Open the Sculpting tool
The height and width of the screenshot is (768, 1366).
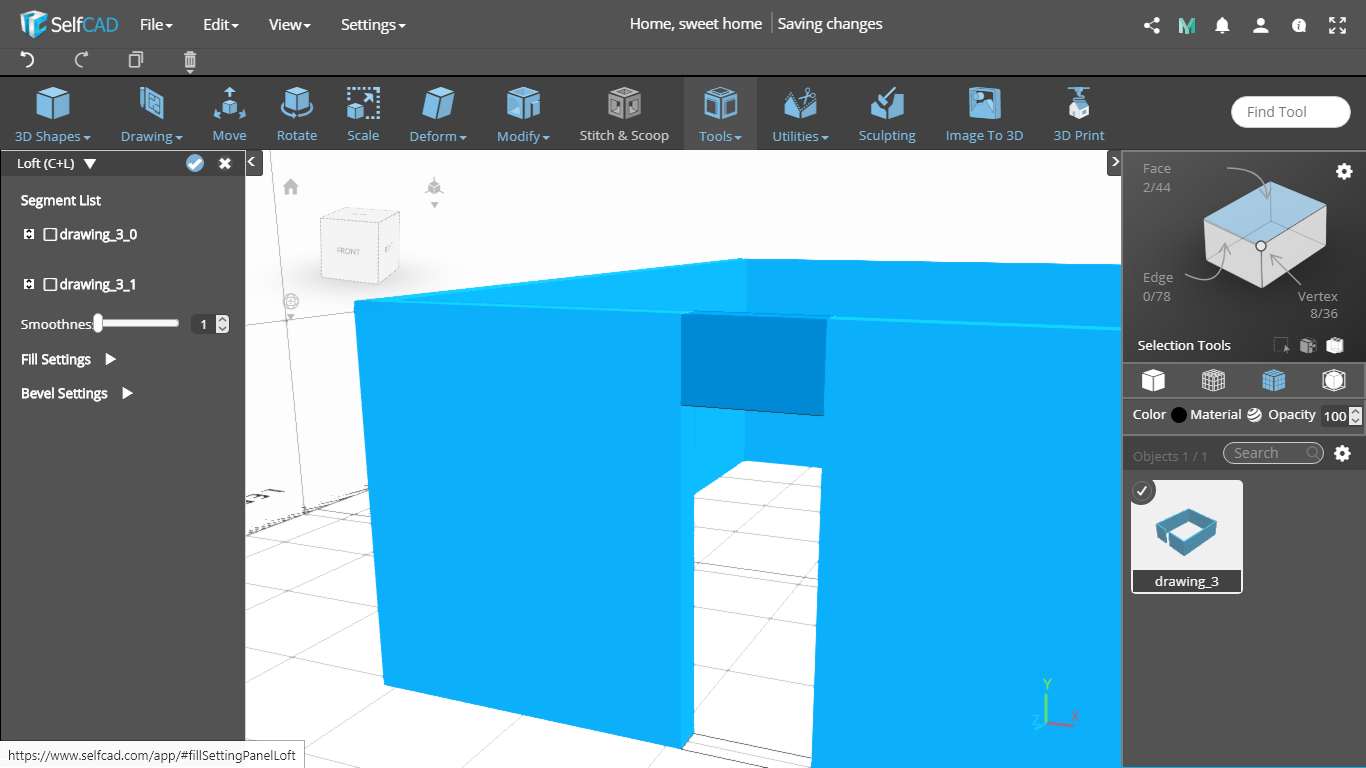click(887, 114)
